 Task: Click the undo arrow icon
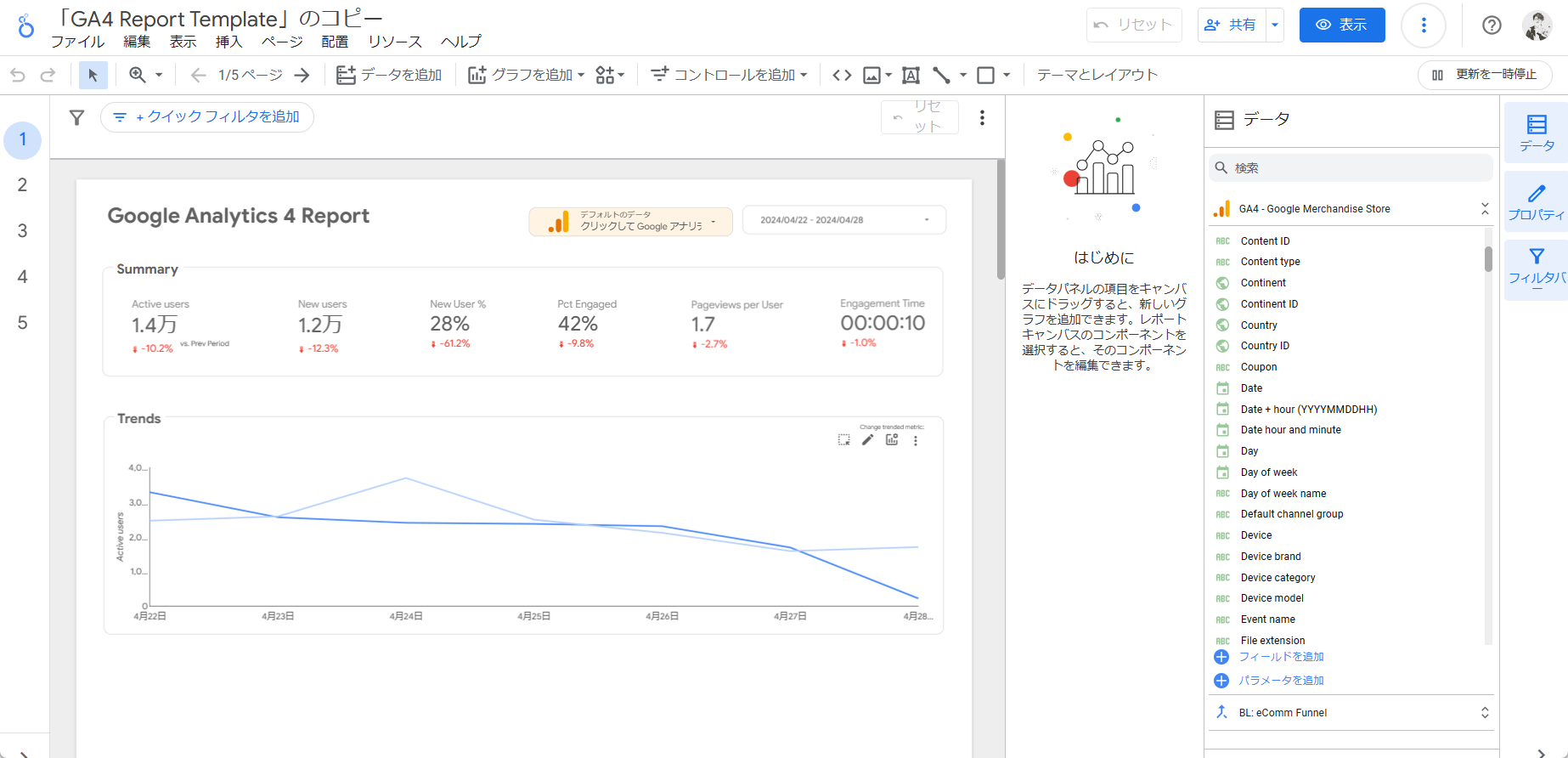(18, 76)
